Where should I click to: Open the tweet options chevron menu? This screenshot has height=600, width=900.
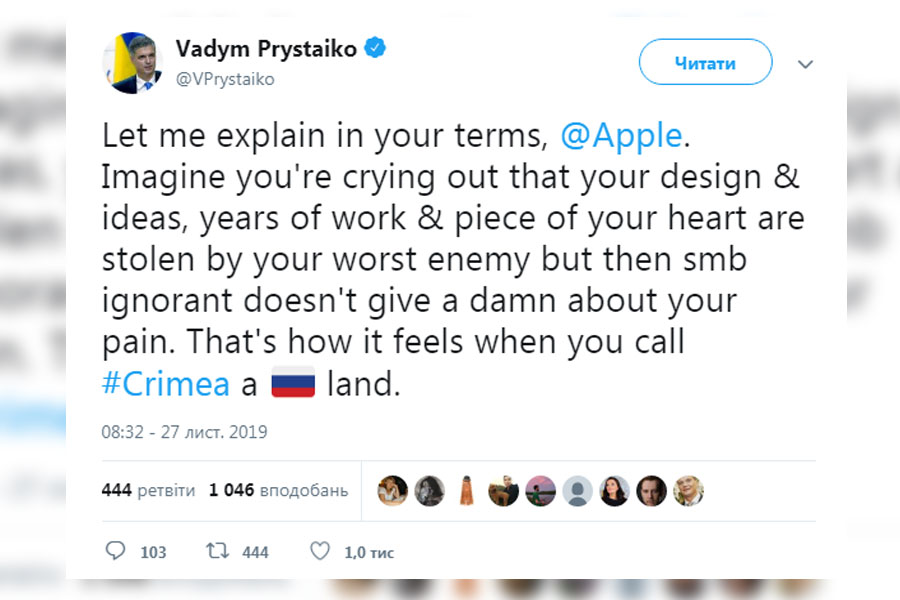pos(806,64)
